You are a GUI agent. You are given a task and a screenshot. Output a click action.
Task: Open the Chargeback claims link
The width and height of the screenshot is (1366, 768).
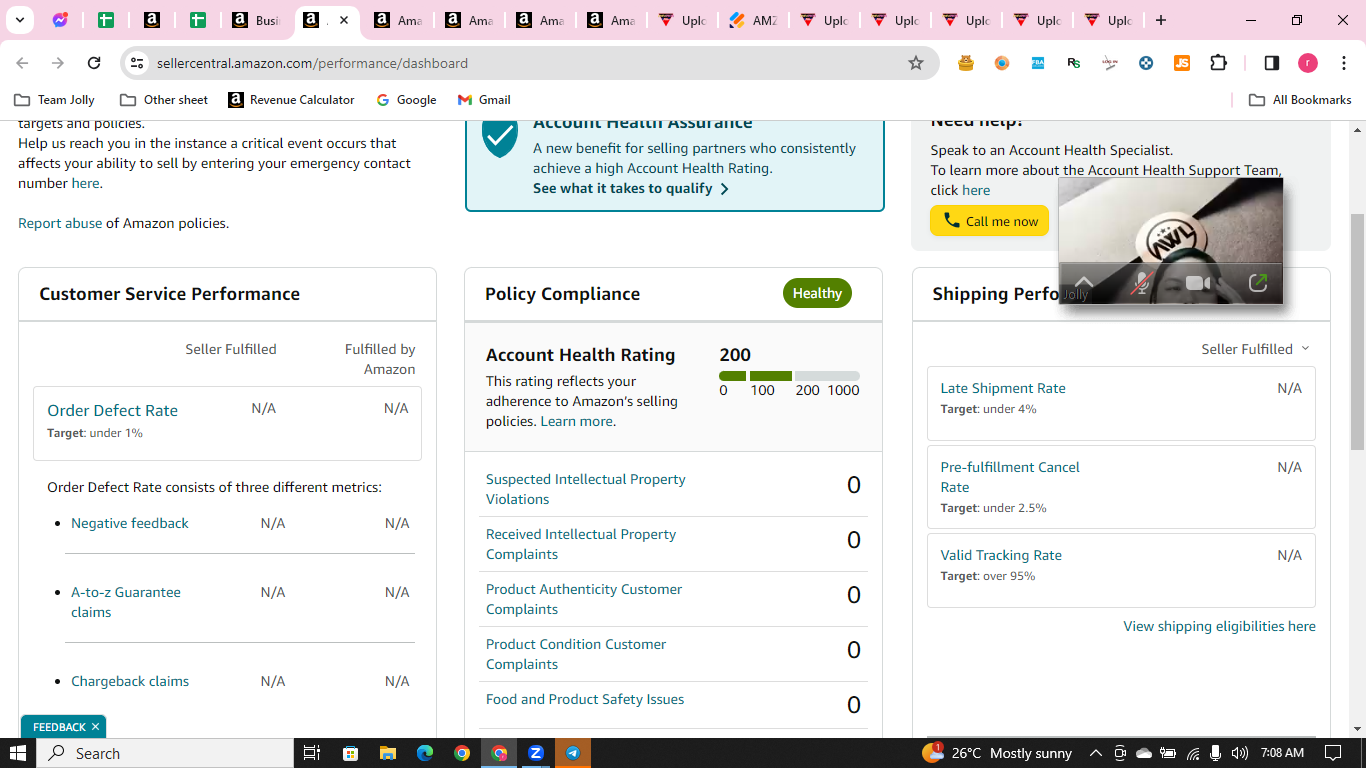tap(130, 681)
